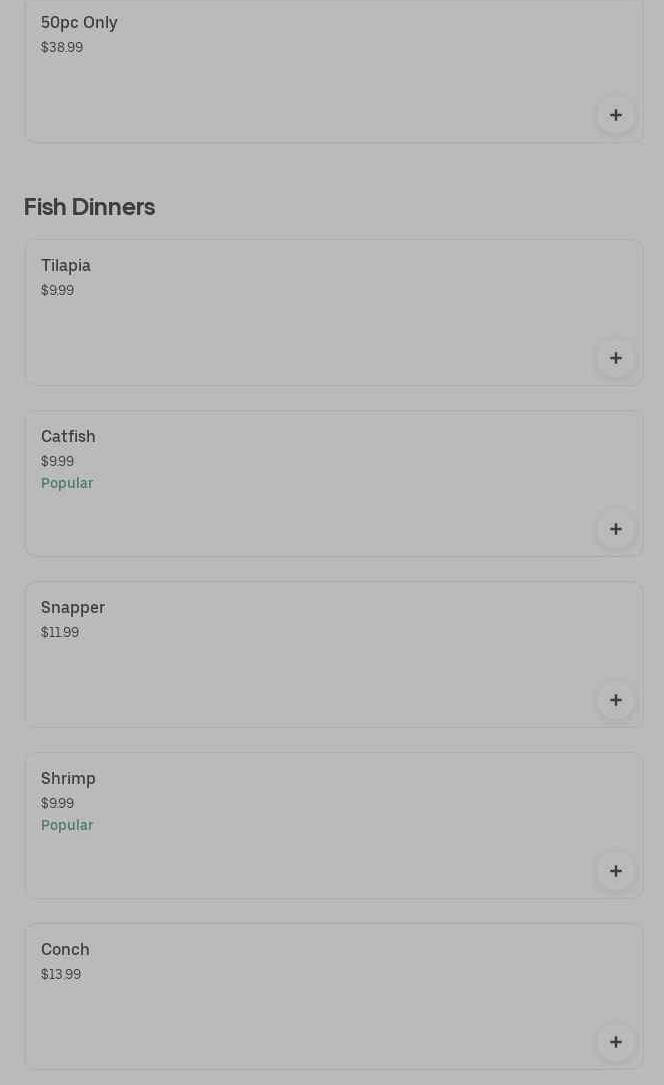This screenshot has width=664, height=1085.
Task: Add Snapper dinner with plus icon
Action: (x=615, y=700)
